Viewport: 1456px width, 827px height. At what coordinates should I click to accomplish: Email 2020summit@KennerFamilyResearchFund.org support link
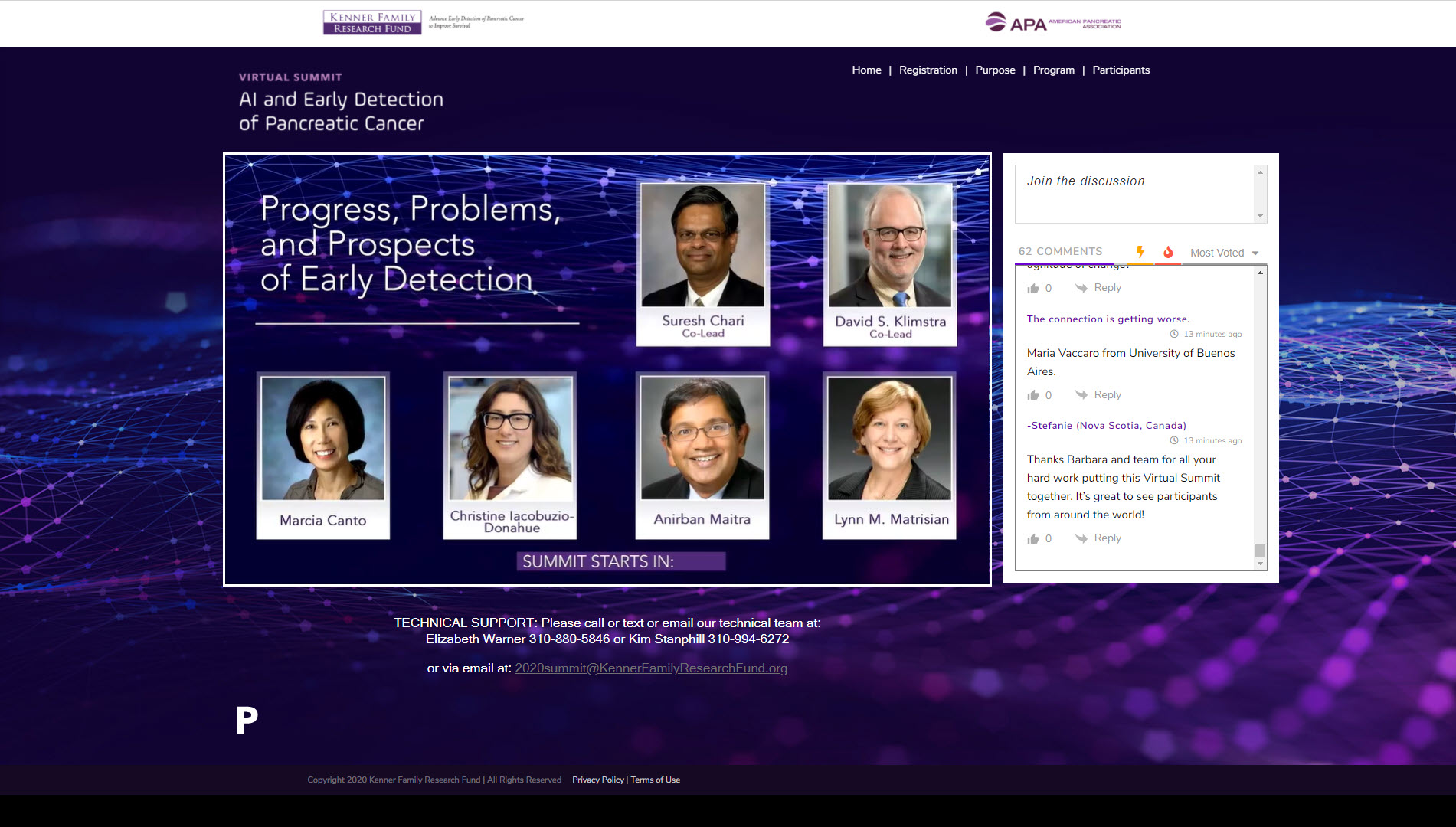click(651, 668)
